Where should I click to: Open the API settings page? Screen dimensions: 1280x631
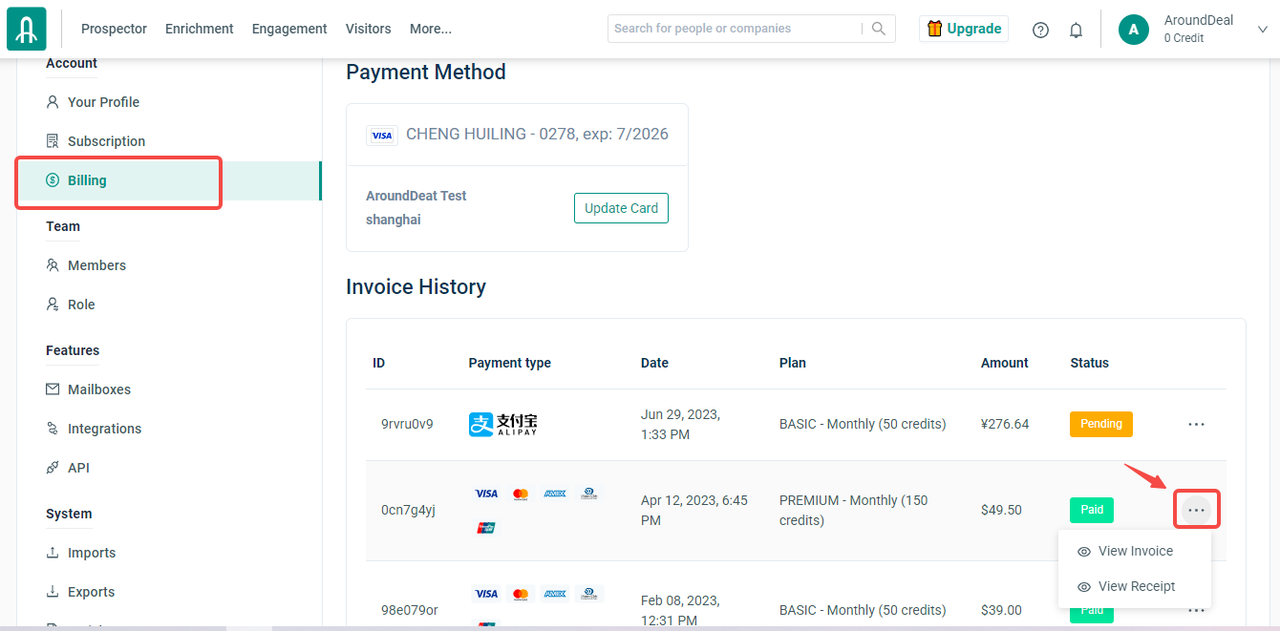78,467
